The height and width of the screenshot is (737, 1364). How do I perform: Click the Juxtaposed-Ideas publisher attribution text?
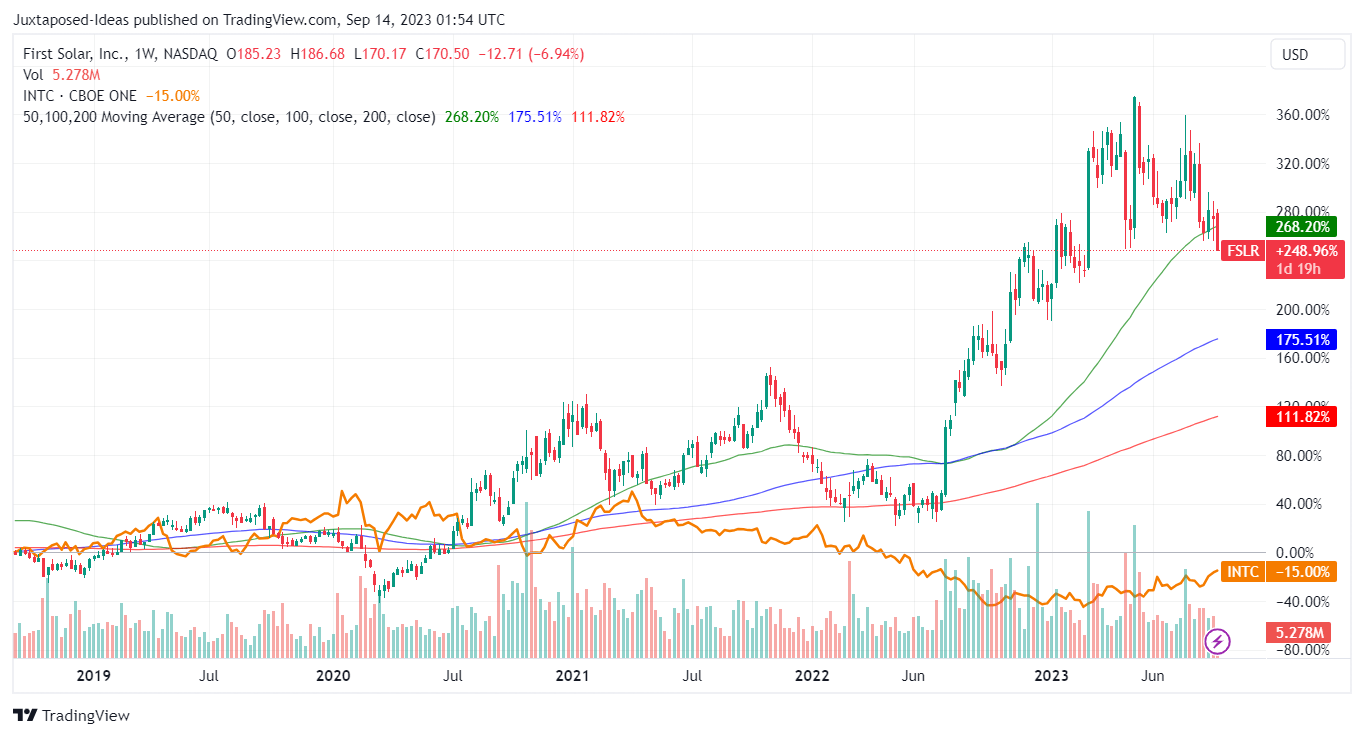click(260, 19)
